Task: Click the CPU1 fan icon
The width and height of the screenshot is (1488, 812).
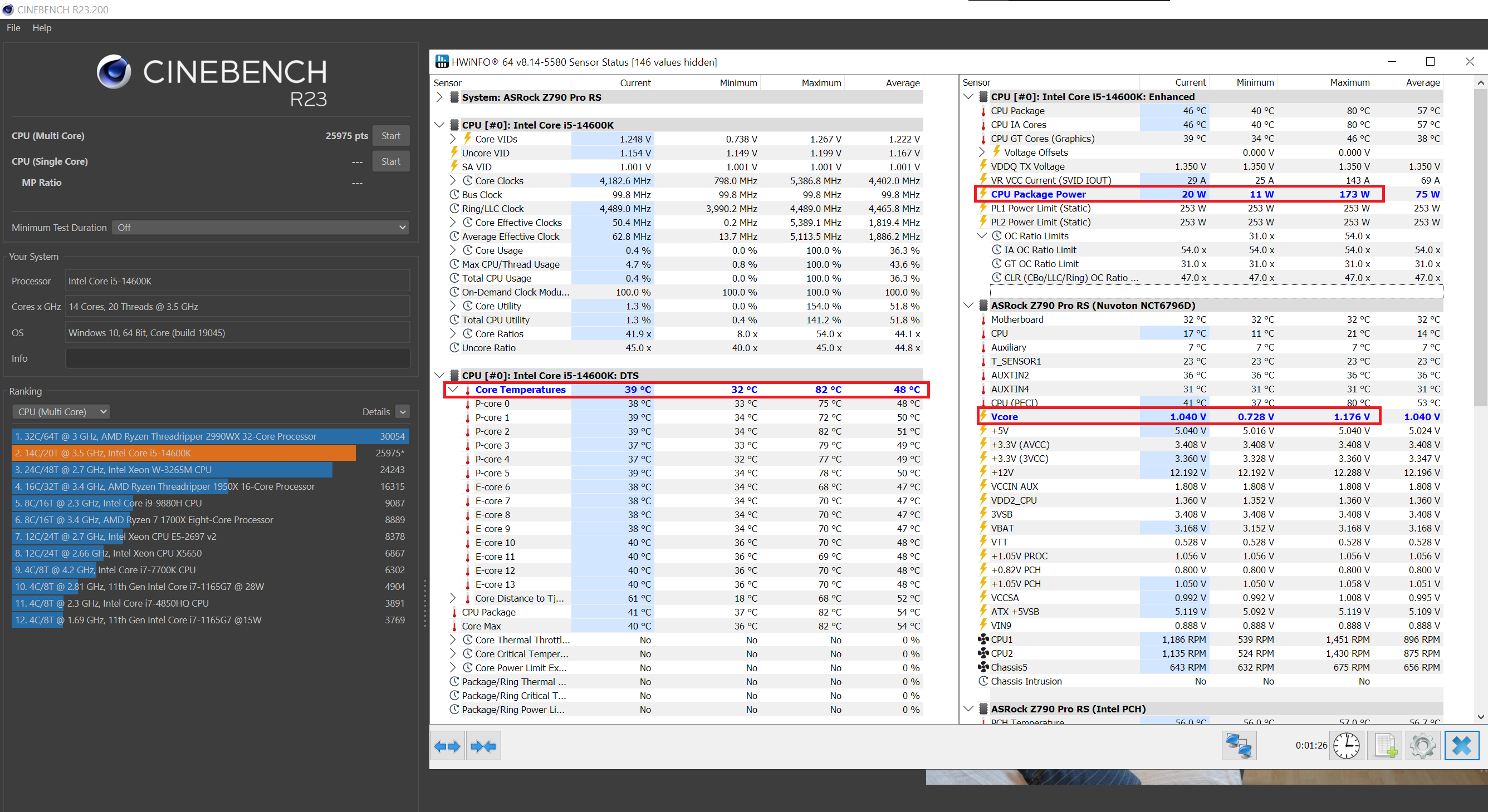Action: 983,639
